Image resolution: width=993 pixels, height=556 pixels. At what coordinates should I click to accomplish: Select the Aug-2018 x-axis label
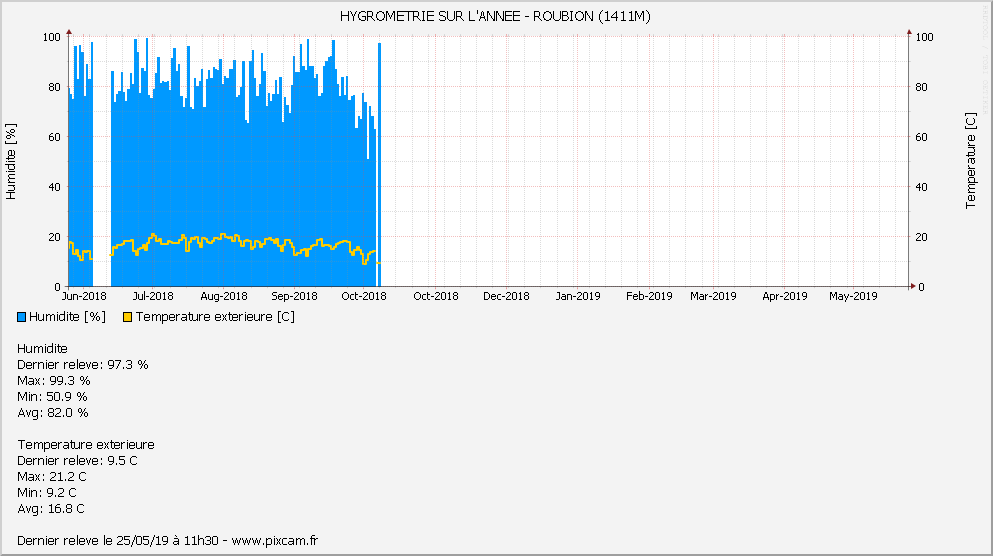(x=224, y=296)
